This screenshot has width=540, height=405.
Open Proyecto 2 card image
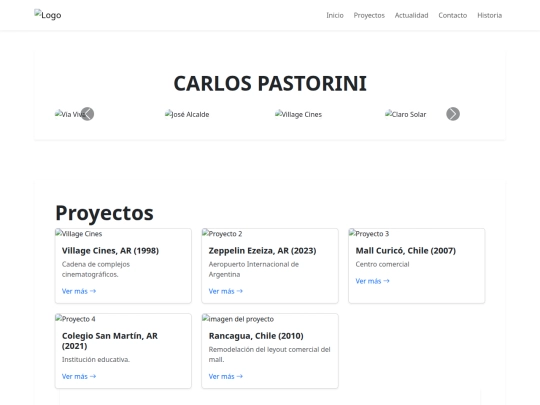click(x=222, y=233)
